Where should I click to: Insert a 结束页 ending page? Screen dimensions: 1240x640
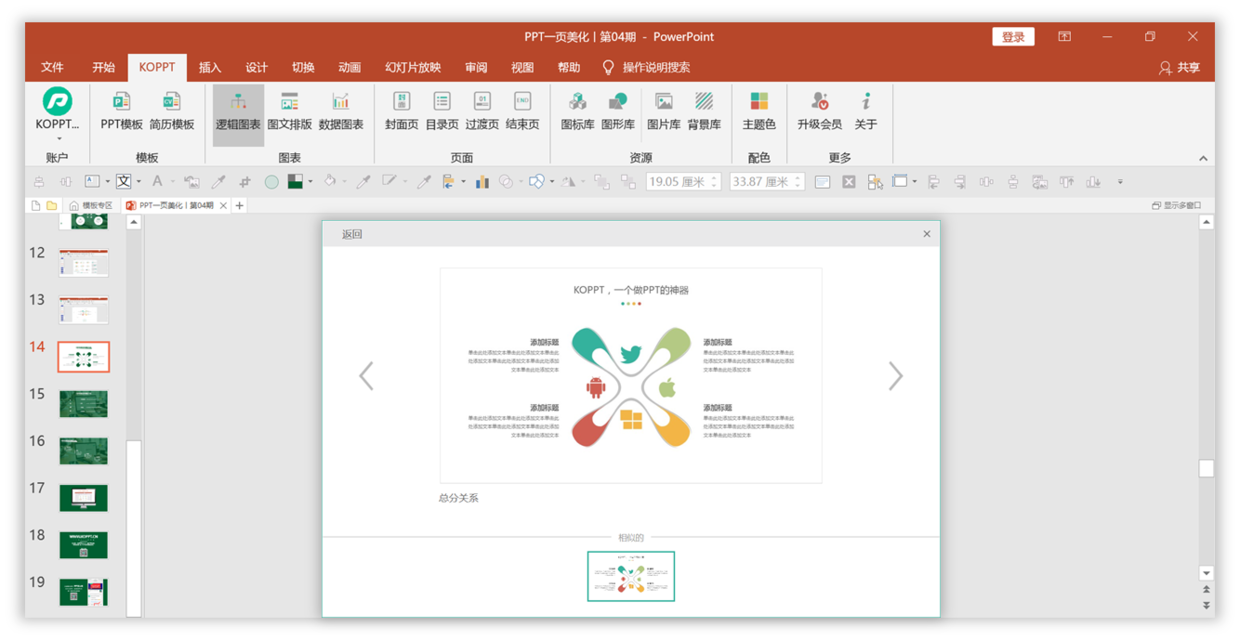522,111
